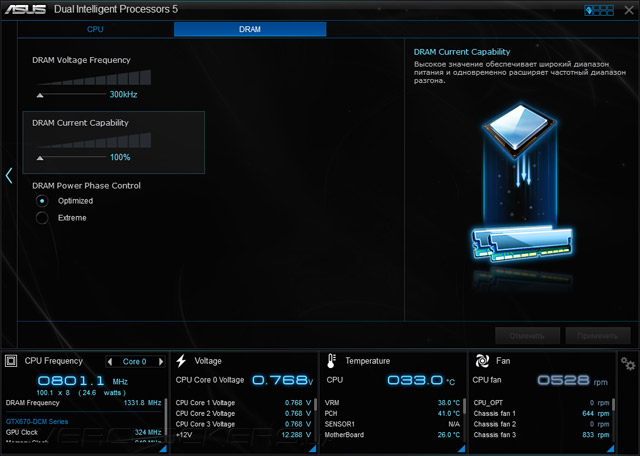This screenshot has height=456, width=640.
Task: Open monitor settings gear icon
Action: pyautogui.click(x=628, y=363)
